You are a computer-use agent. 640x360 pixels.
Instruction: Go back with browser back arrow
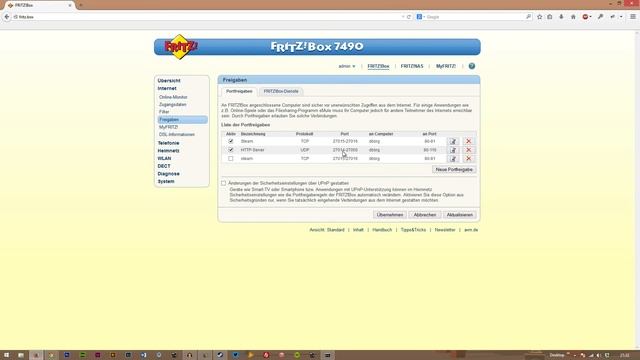[7, 17]
